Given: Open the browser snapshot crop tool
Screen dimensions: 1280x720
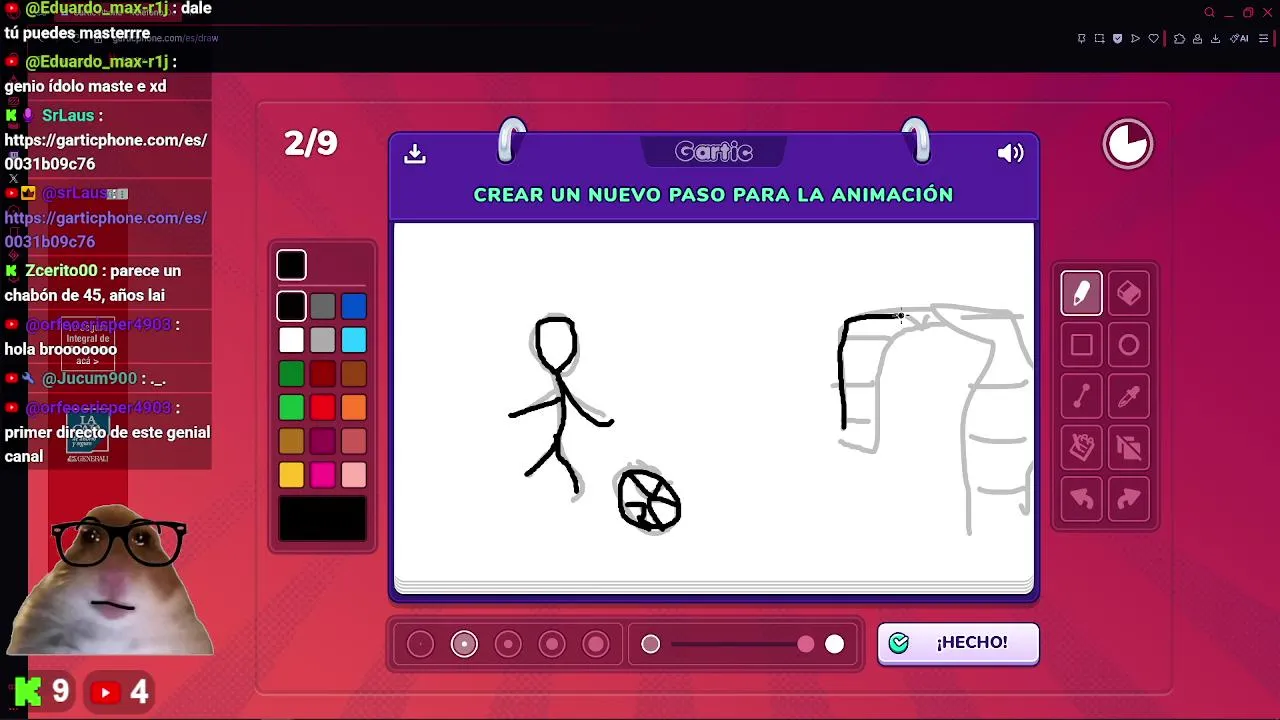Looking at the screenshot, I should pyautogui.click(x=1099, y=39).
